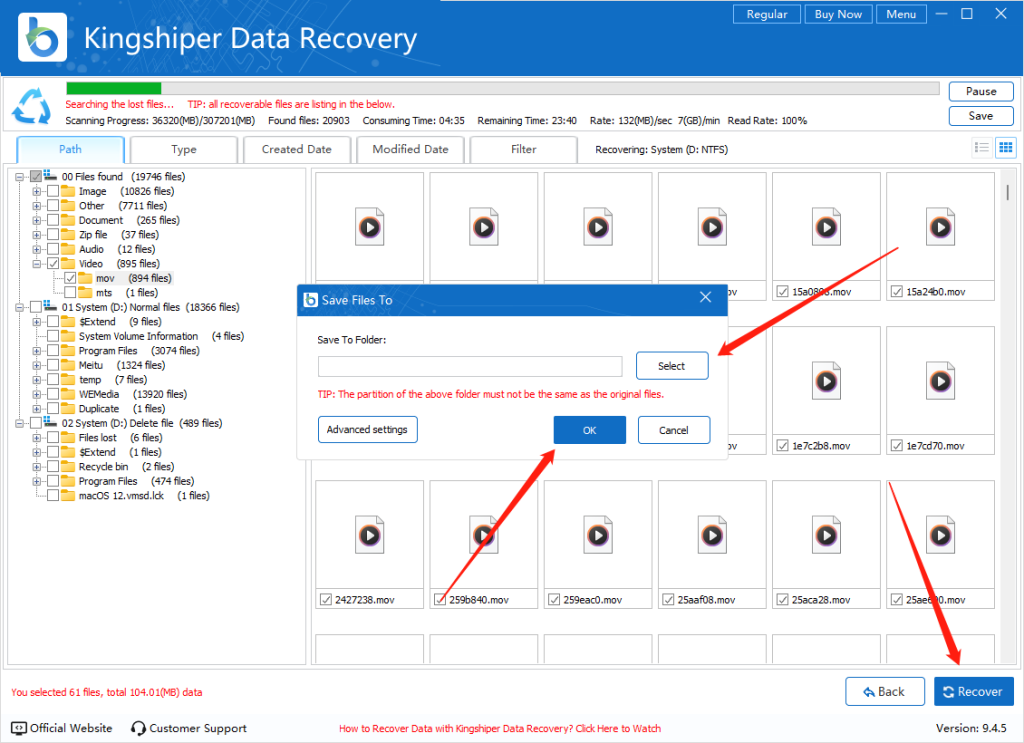Click the 01 System (D:) Normal files drive icon

[x=50, y=307]
